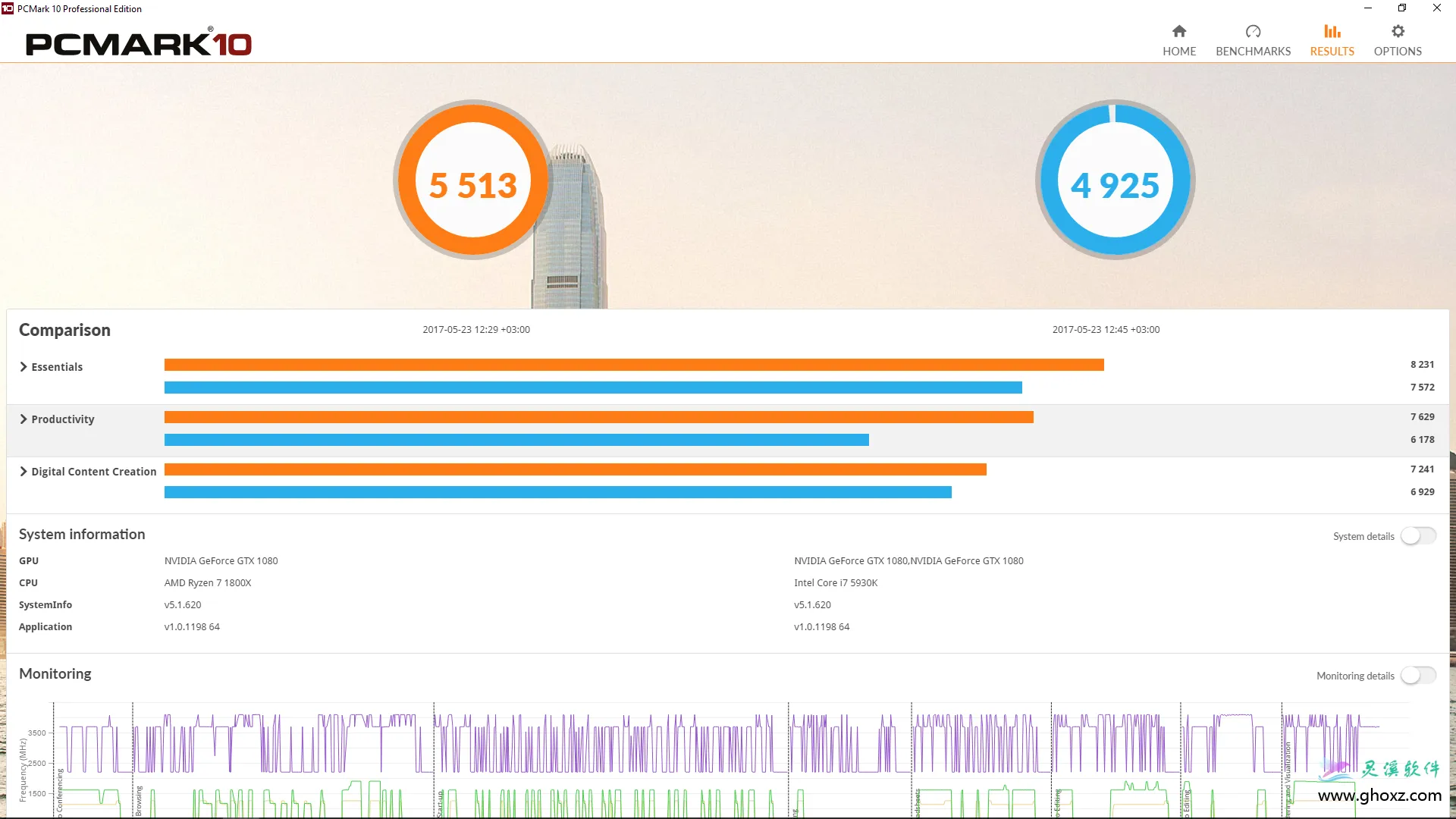
Task: Click the 2017-05-23 12:29 result timestamp
Action: coord(476,330)
